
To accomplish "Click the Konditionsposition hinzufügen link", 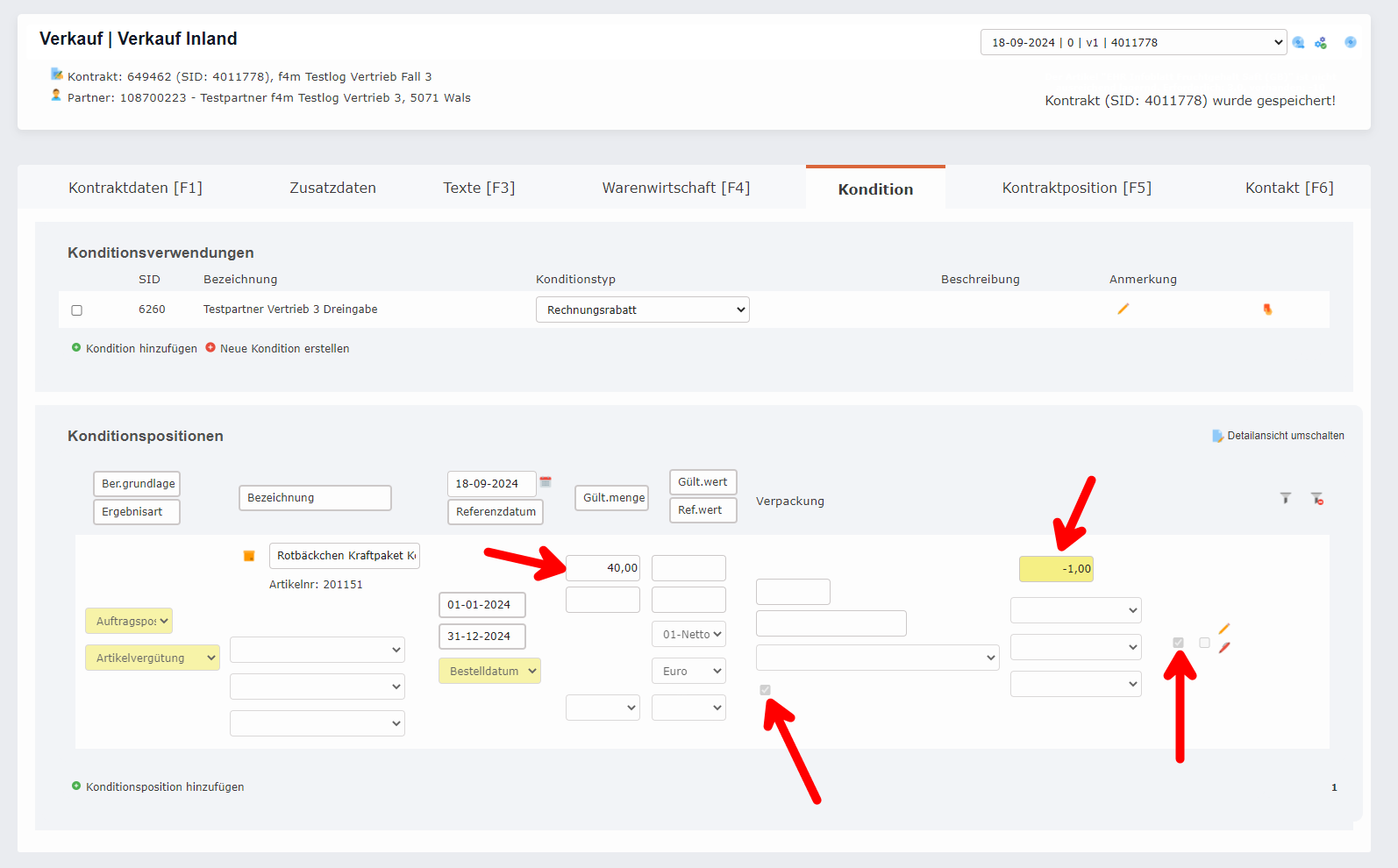I will pyautogui.click(x=165, y=786).
